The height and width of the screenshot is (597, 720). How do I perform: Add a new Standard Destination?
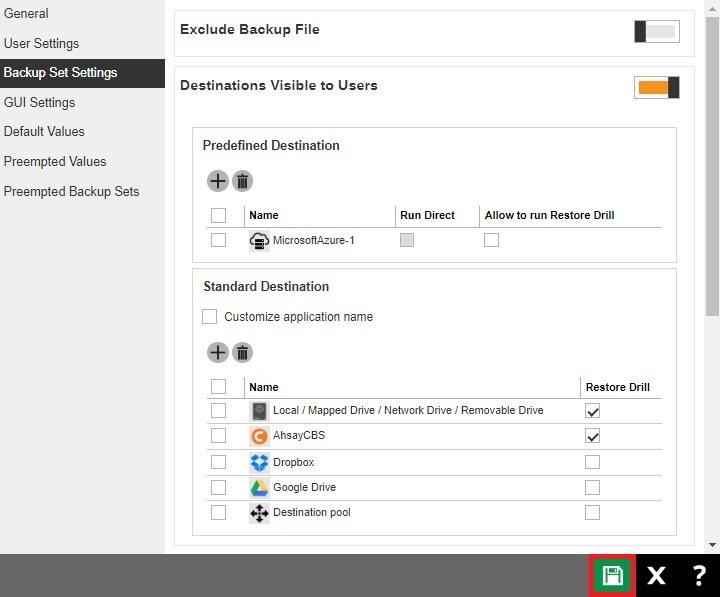tap(218, 353)
